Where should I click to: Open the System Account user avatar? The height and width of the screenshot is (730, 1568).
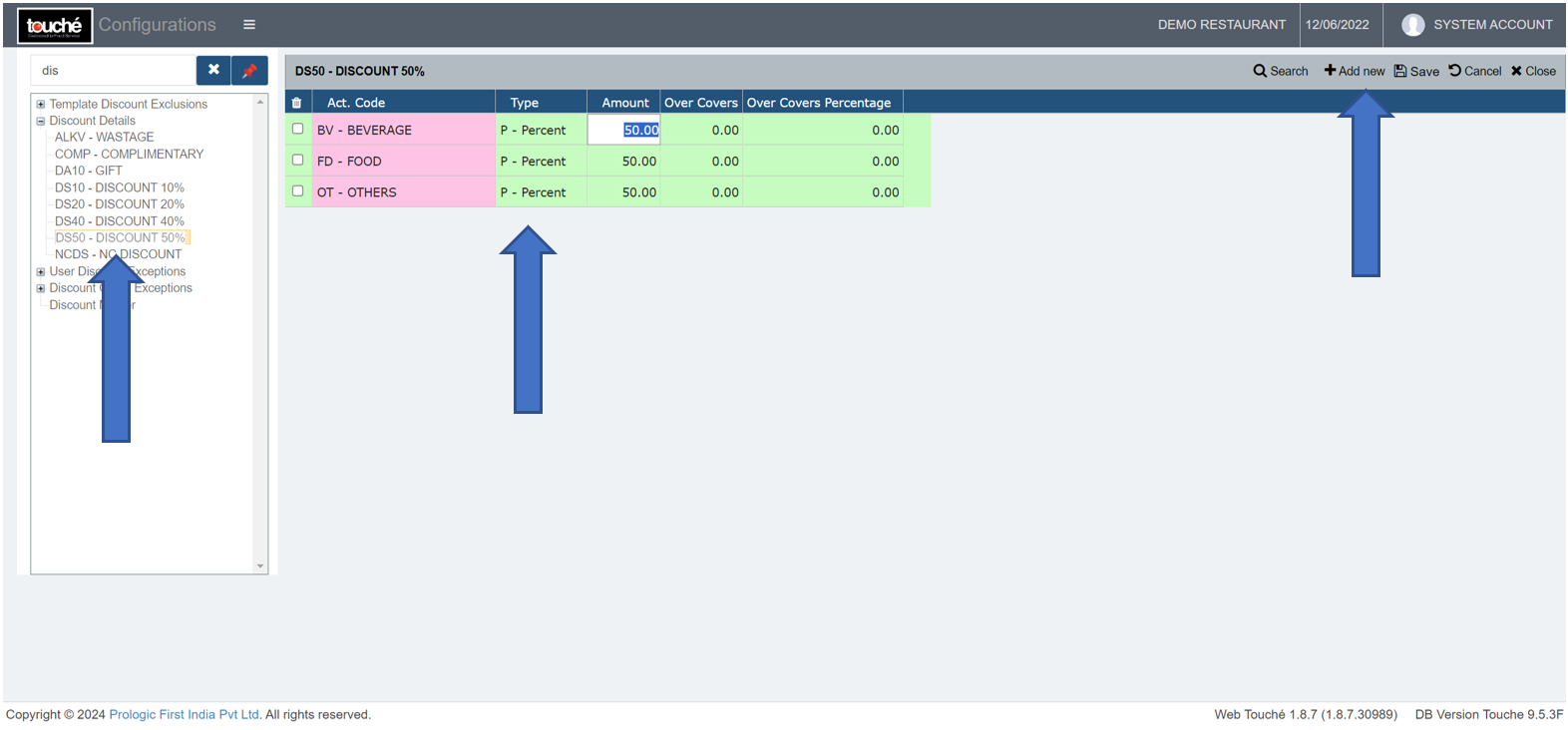[x=1412, y=25]
